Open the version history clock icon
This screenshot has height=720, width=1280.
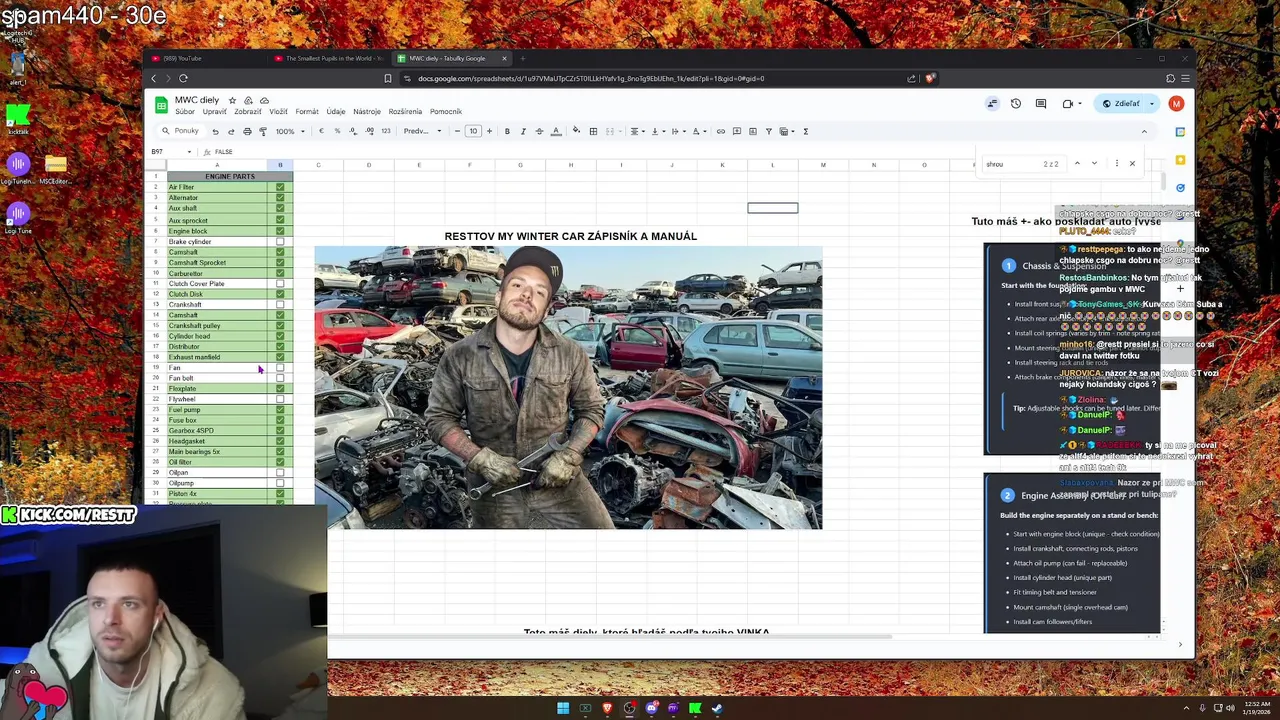[1016, 103]
